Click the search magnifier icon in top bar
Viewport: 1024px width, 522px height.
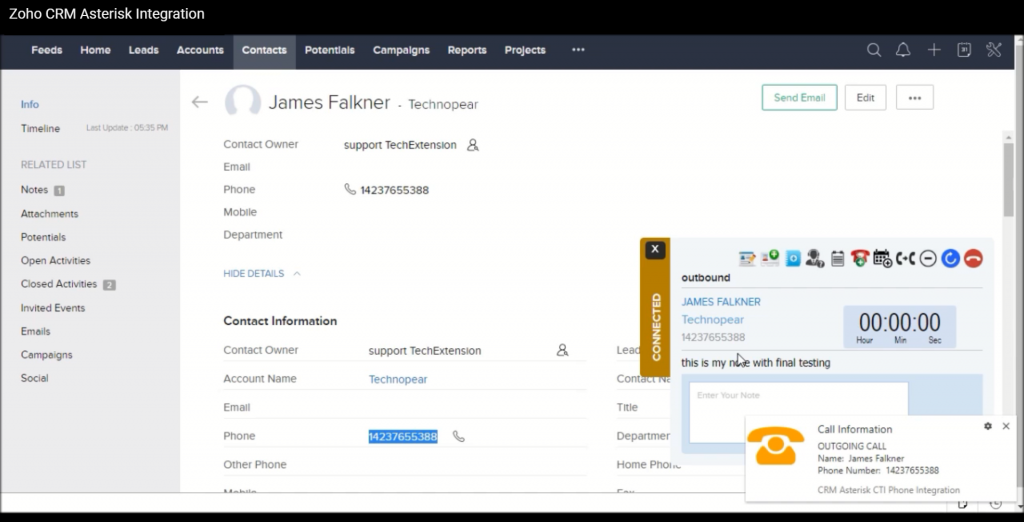[874, 50]
